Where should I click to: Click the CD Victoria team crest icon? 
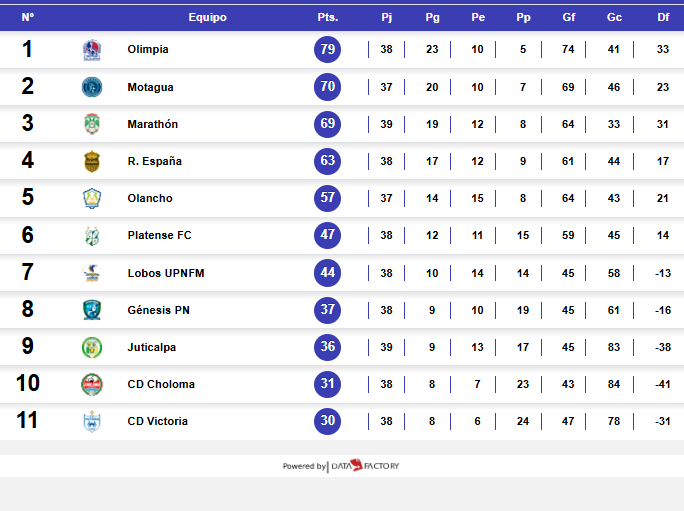(92, 421)
